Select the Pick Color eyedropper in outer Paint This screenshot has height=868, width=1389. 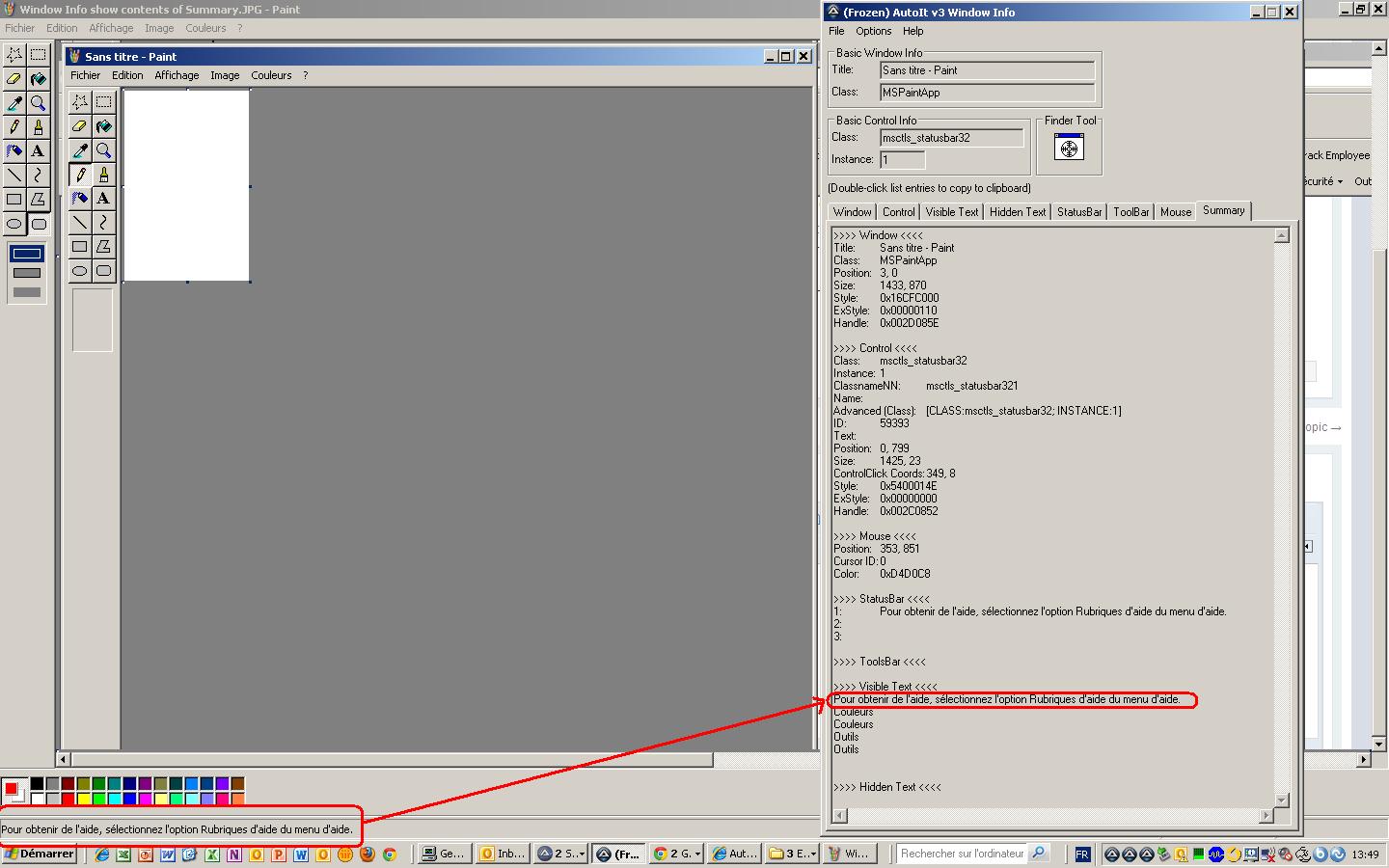14,103
